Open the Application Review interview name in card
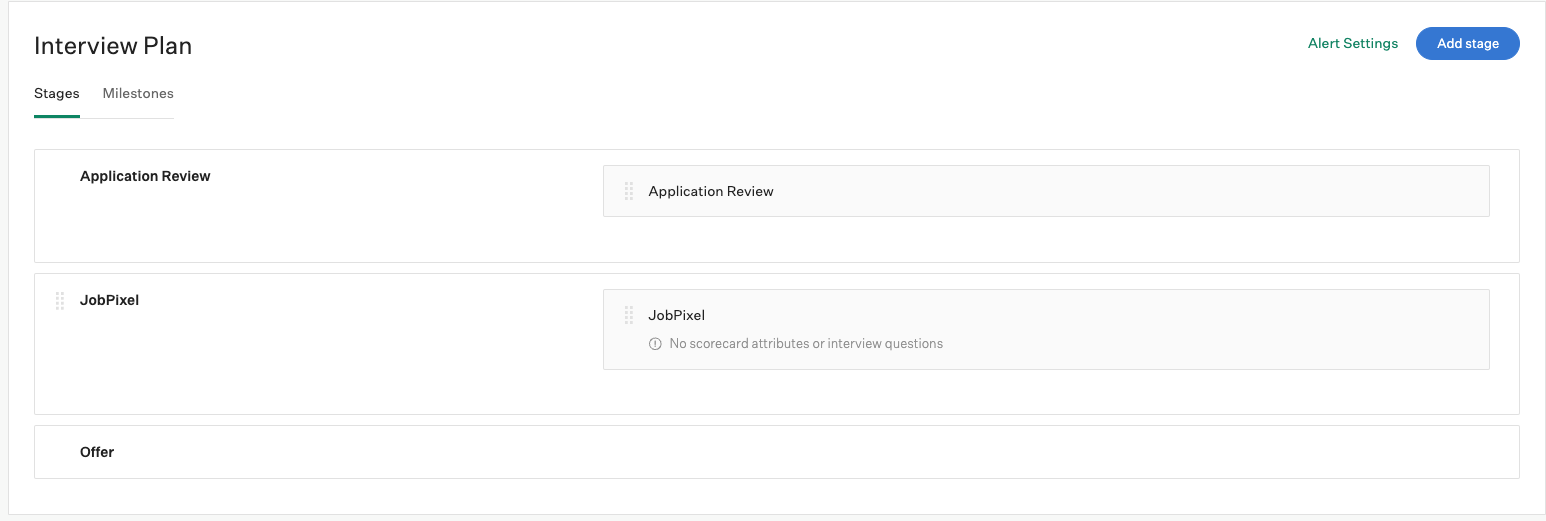The height and width of the screenshot is (521, 1546). 711,191
